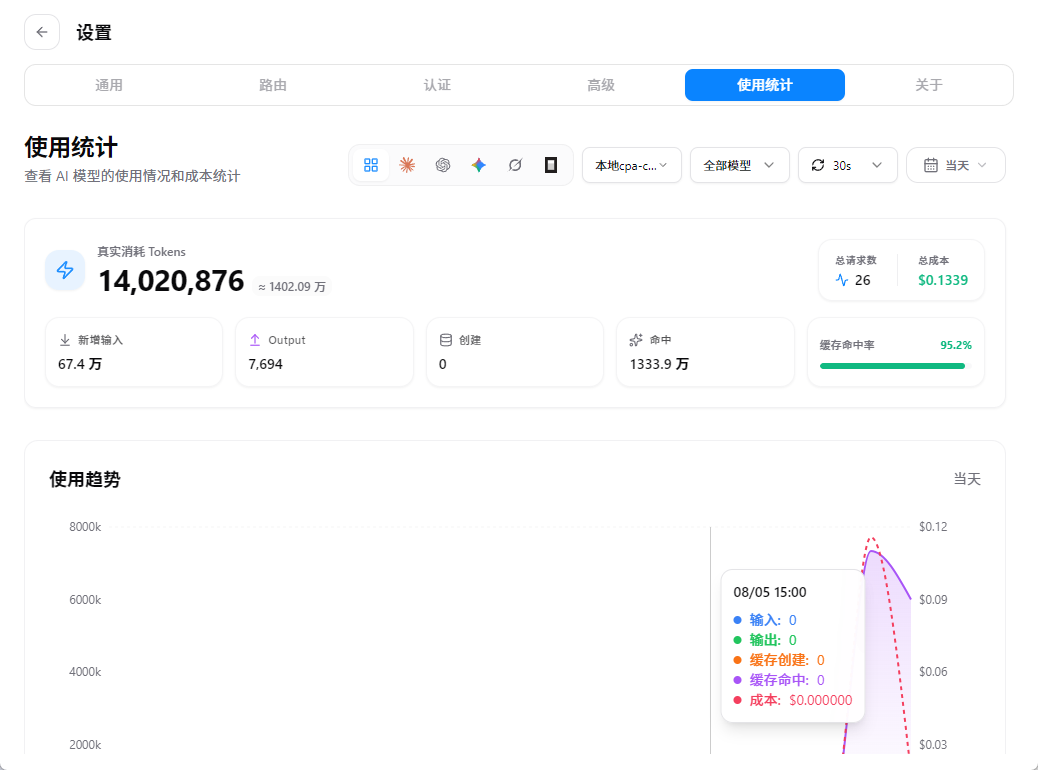Viewport: 1038px width, 770px height.
Task: Click the 输出 tooltip entry
Action: click(x=765, y=640)
